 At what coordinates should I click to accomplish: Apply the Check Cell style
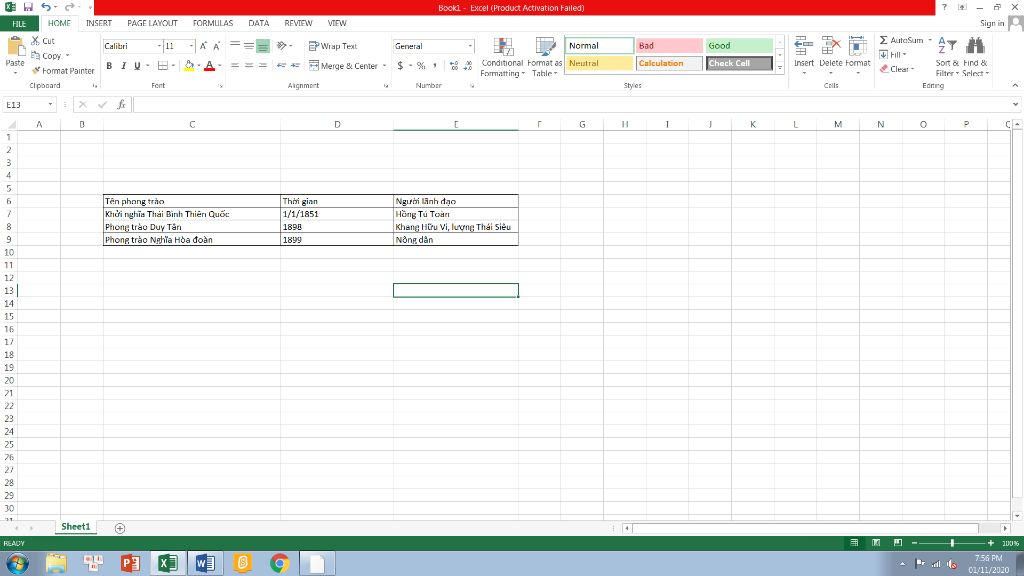[739, 63]
